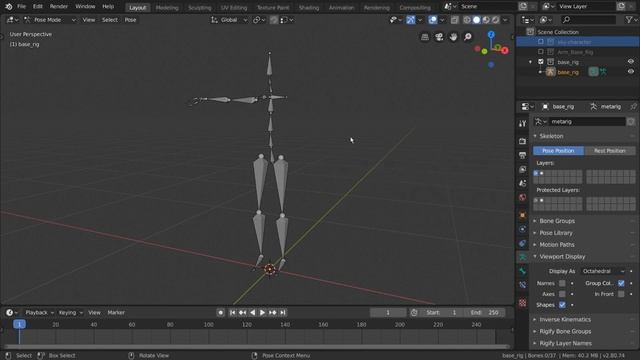
Task: Switch to the Animation workspace tab
Action: 341,7
